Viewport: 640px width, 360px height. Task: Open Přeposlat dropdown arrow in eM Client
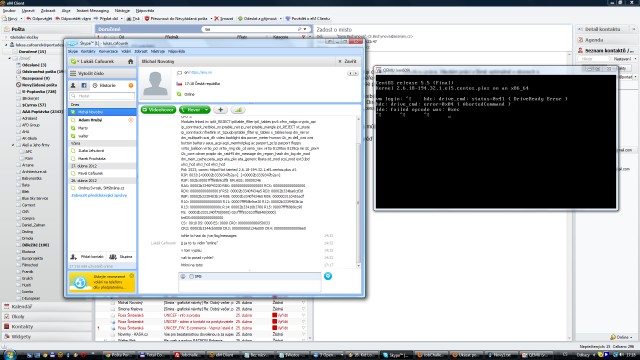tap(122, 19)
